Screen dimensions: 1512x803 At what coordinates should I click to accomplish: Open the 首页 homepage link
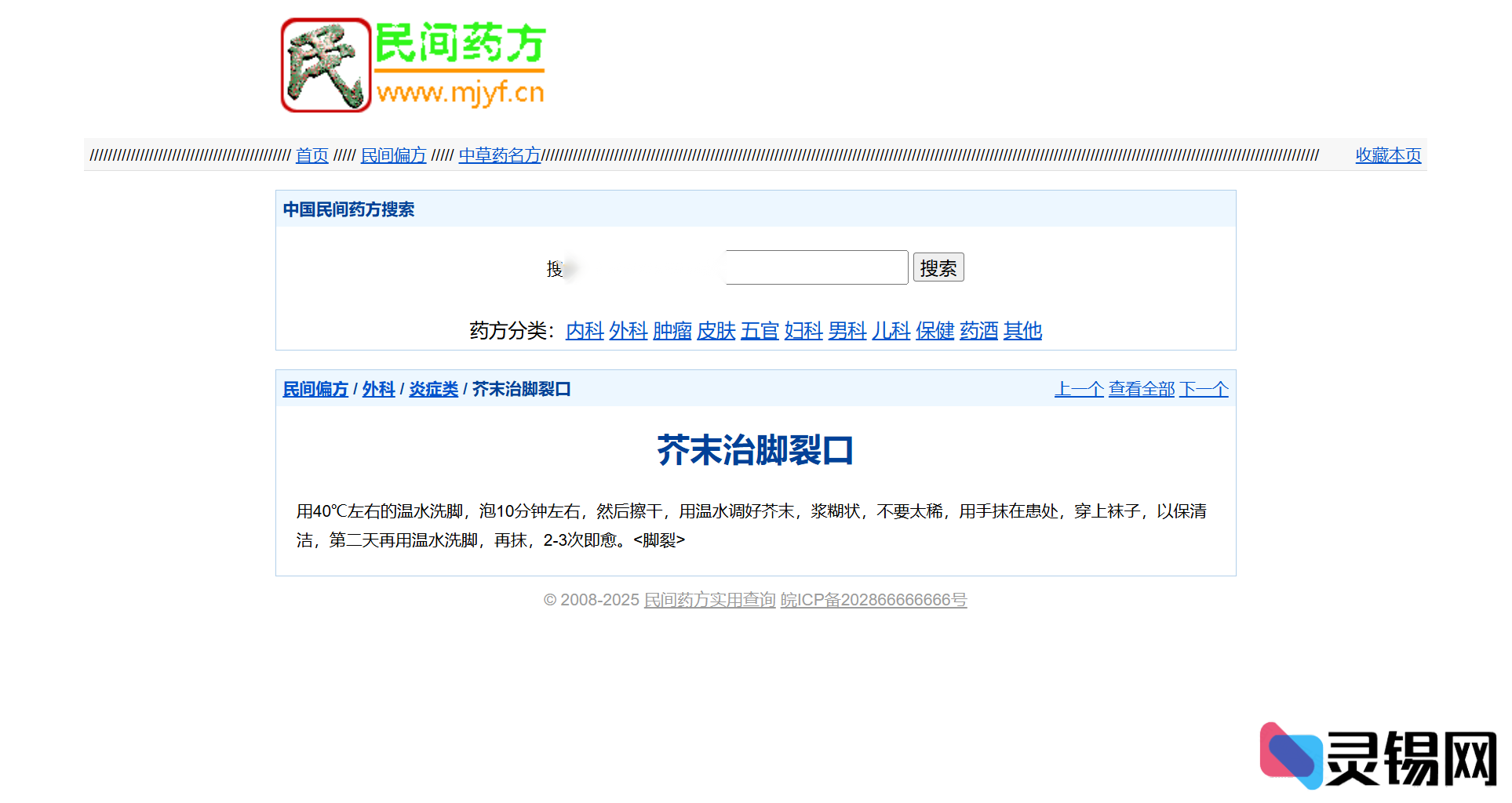pyautogui.click(x=312, y=155)
